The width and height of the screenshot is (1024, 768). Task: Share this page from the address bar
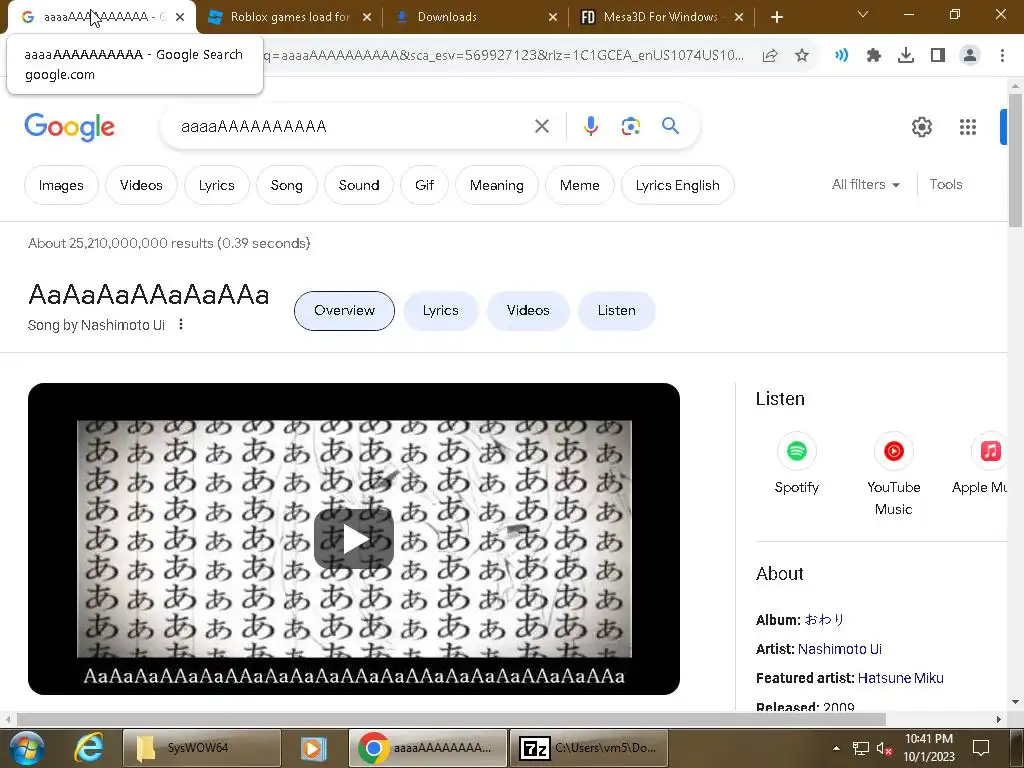pos(770,56)
